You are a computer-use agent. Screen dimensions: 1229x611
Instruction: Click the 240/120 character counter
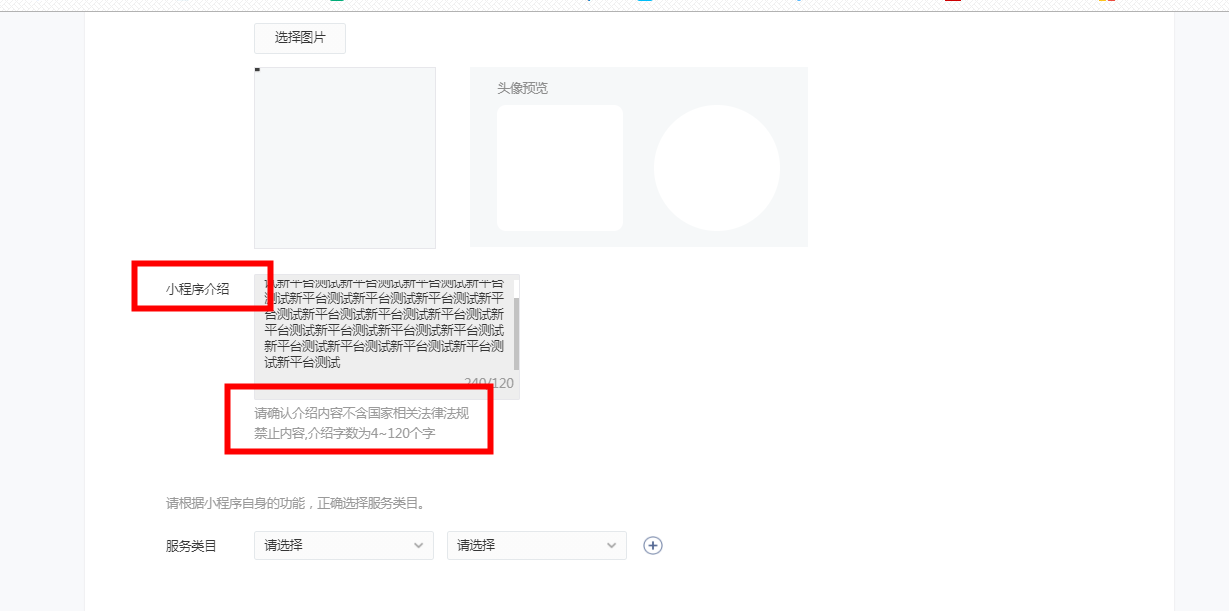pos(489,384)
